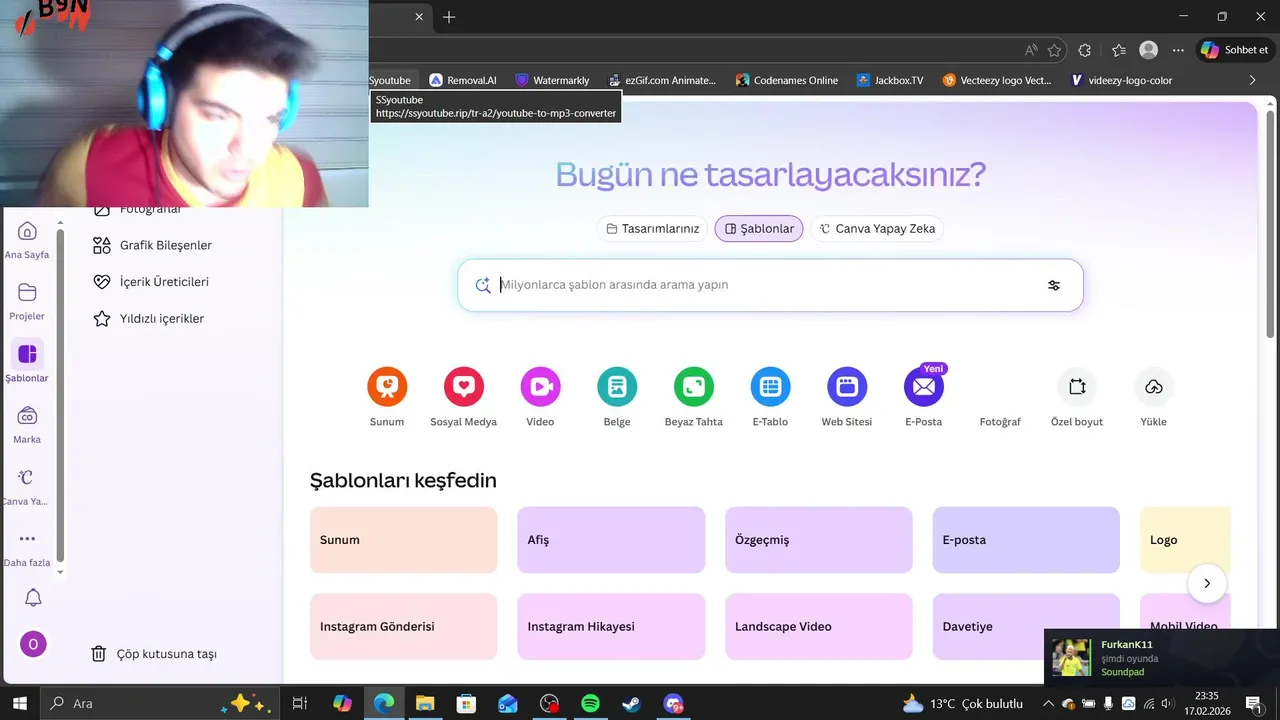This screenshot has height=720, width=1280.
Task: Open the Edge extensions puzzle icon
Action: [1085, 50]
